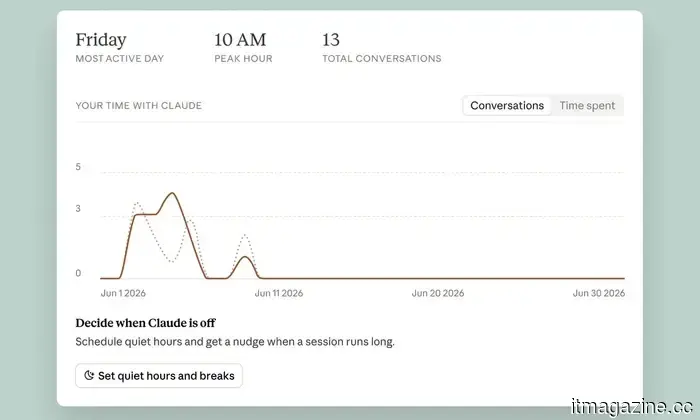Click the Jun 11 2026 axis label
Image resolution: width=700 pixels, height=420 pixels.
pos(279,293)
